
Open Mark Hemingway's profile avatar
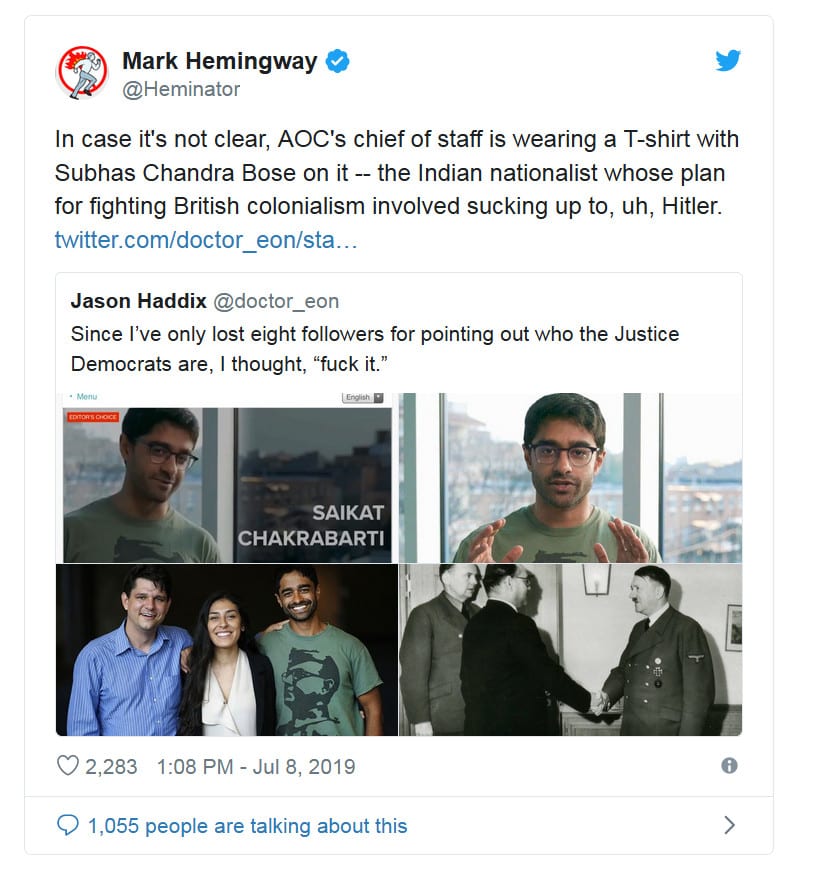click(x=82, y=72)
